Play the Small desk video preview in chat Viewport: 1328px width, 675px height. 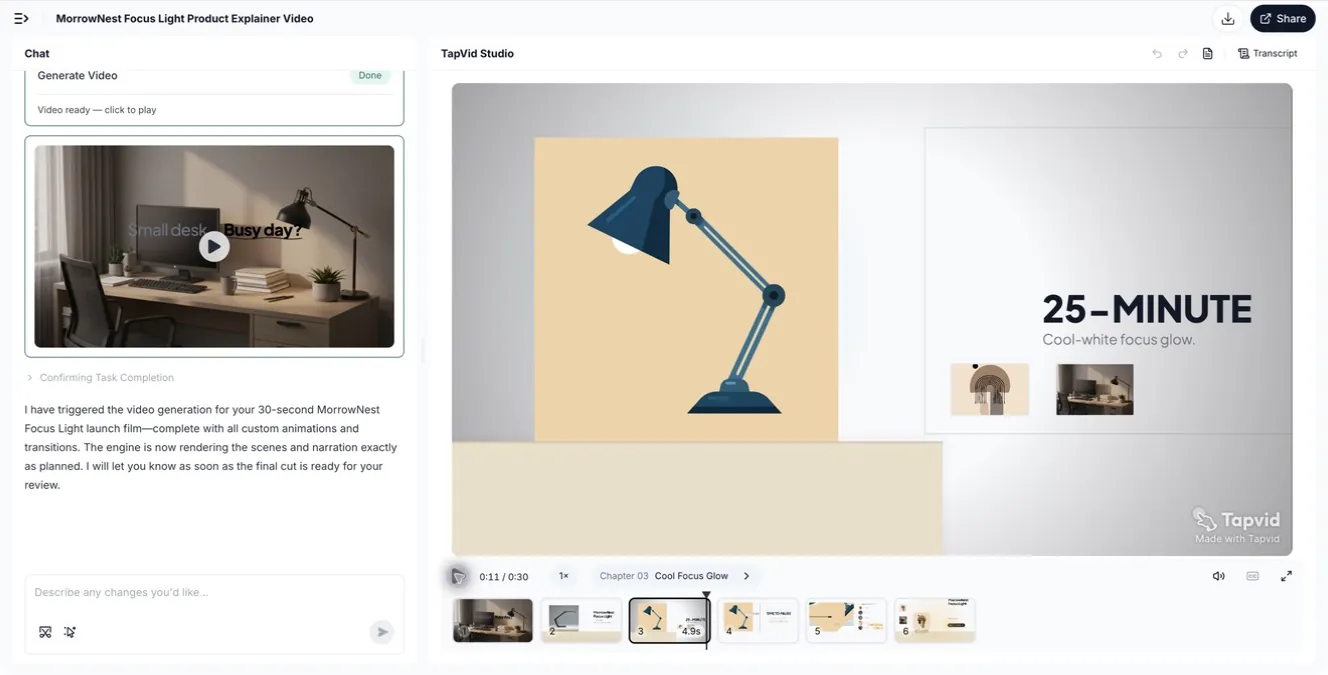point(214,246)
